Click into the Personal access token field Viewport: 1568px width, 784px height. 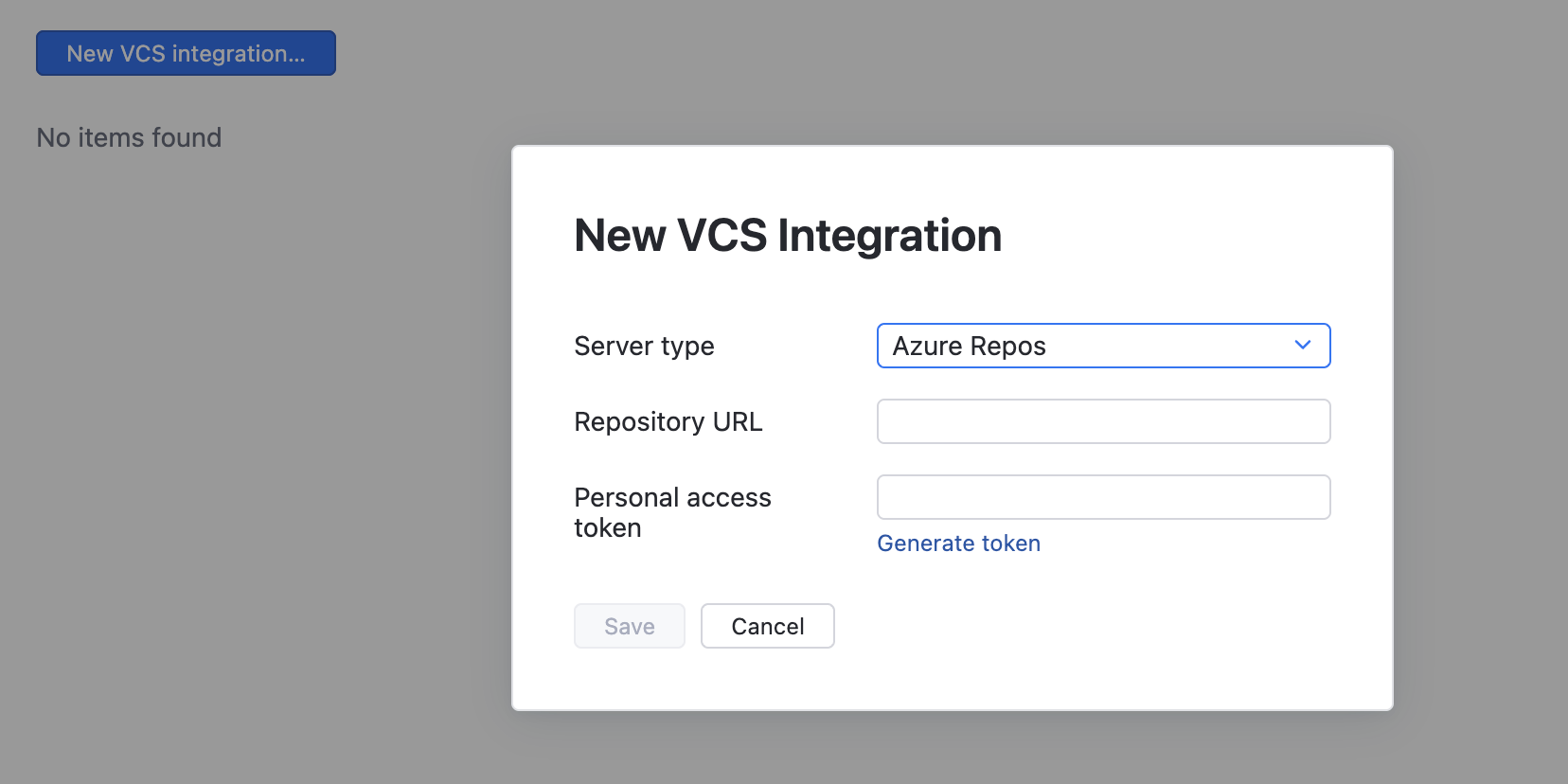[1103, 497]
